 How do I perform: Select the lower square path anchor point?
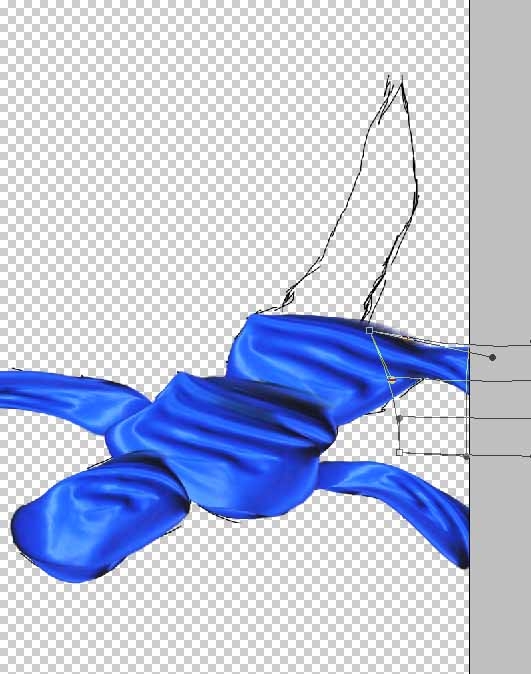pyautogui.click(x=399, y=452)
